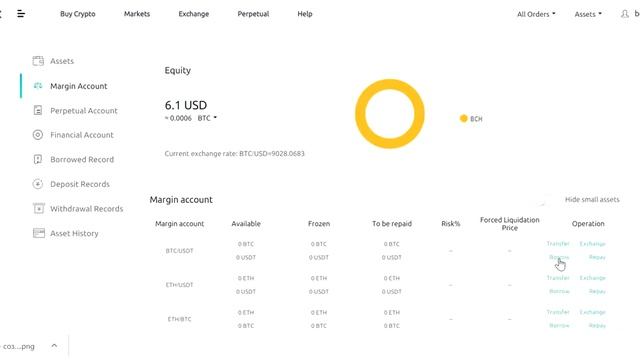
Task: Click the Operation column header
Action: click(x=588, y=224)
